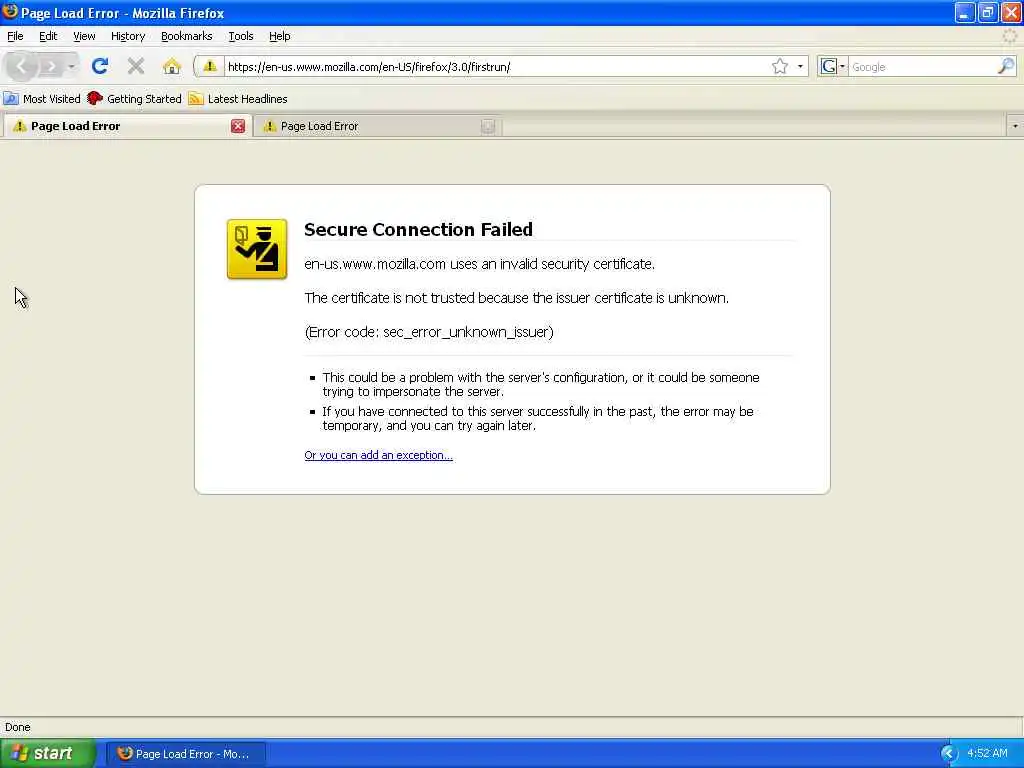Restore down the Firefox window
The width and height of the screenshot is (1024, 768).
coord(987,12)
